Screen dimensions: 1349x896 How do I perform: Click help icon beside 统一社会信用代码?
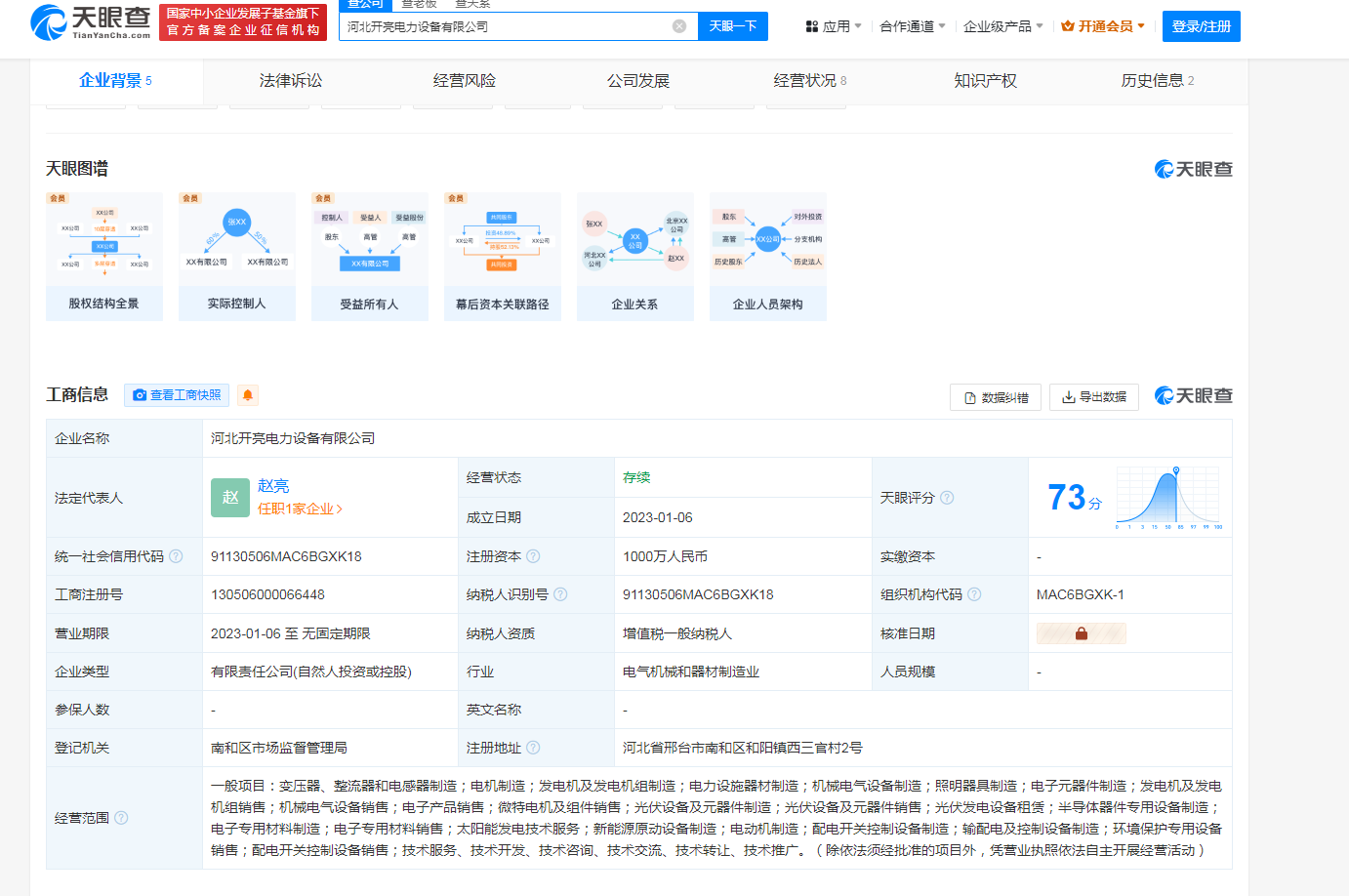click(176, 556)
